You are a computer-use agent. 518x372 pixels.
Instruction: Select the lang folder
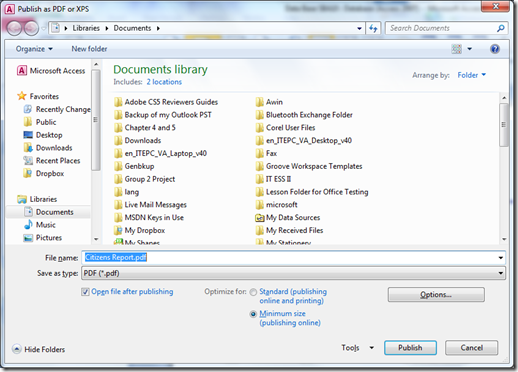coord(127,192)
